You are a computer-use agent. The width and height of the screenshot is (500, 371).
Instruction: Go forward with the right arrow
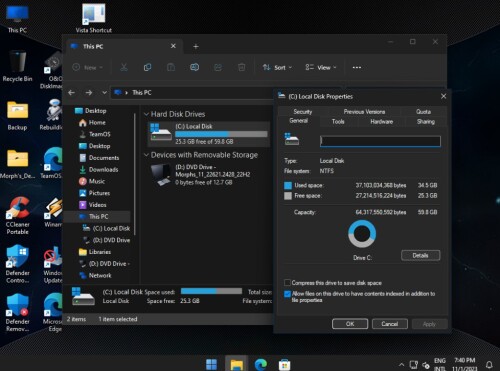pyautogui.click(x=89, y=92)
